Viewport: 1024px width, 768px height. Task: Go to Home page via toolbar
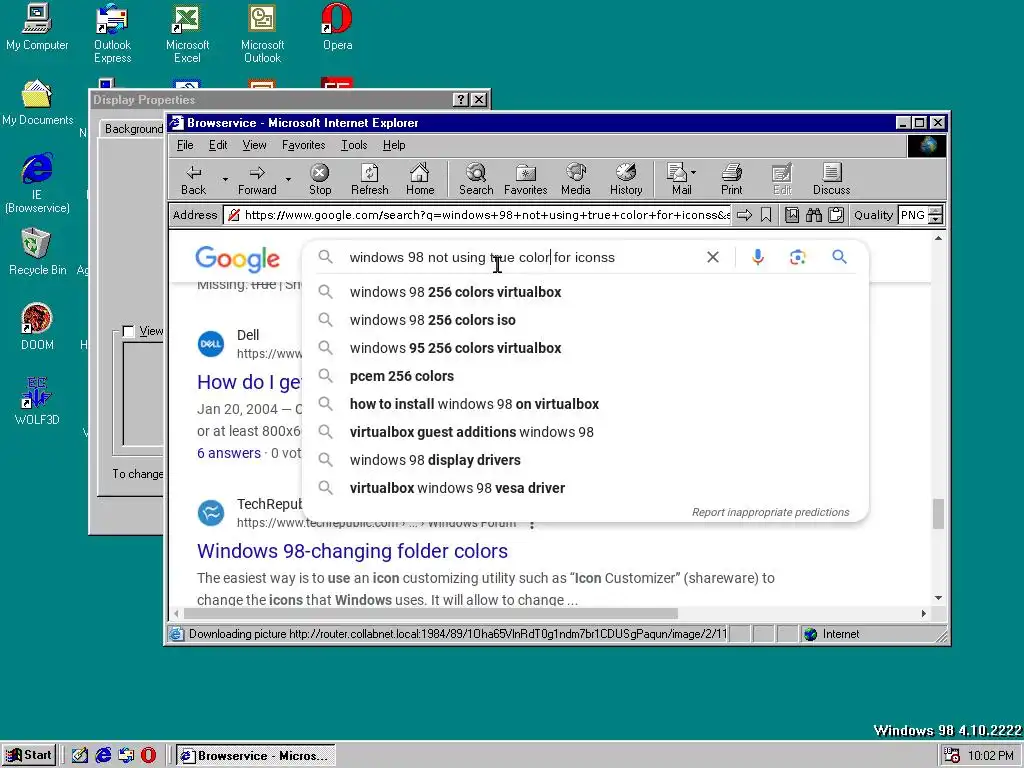420,180
